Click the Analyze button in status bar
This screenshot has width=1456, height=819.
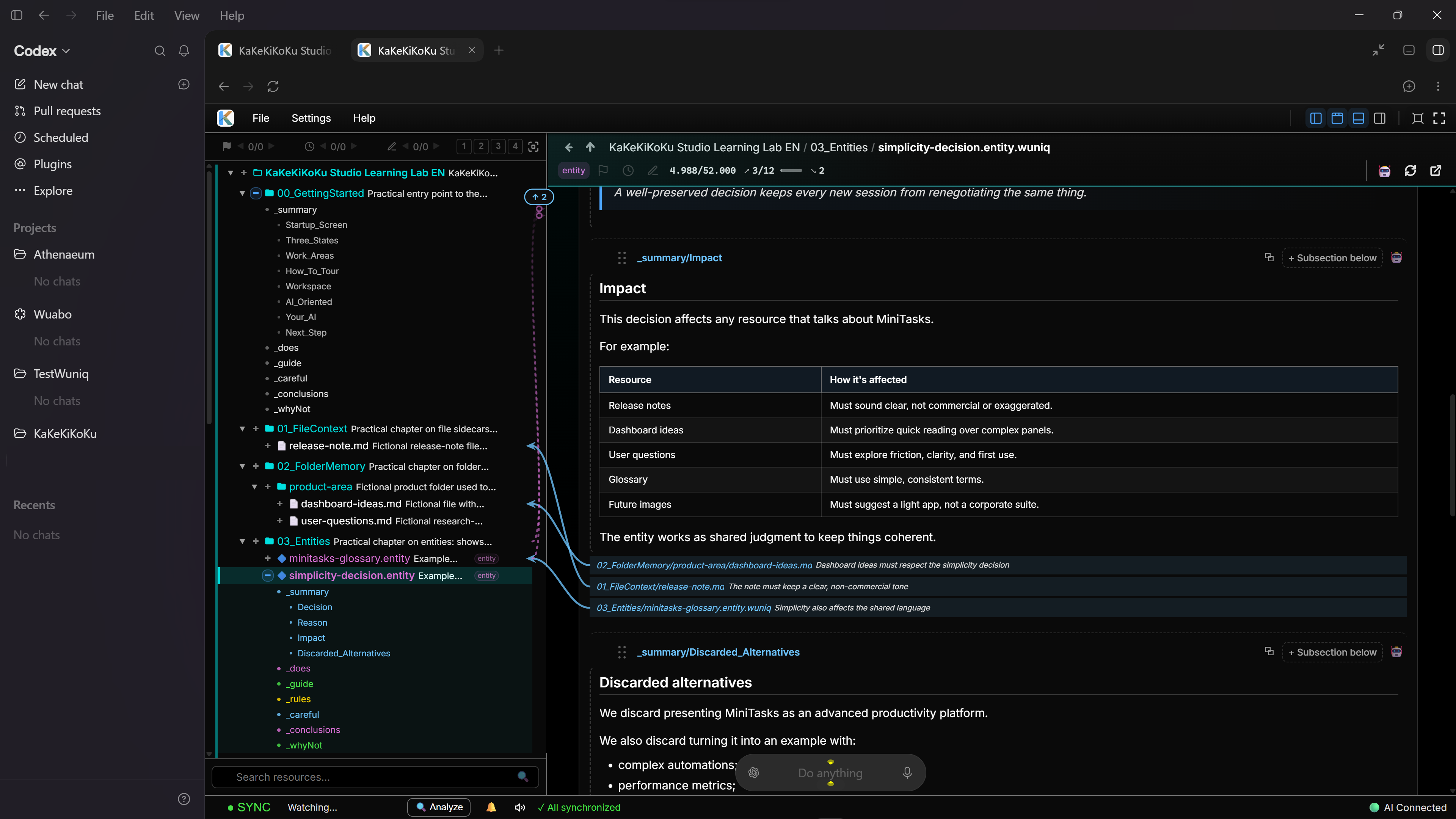(439, 807)
